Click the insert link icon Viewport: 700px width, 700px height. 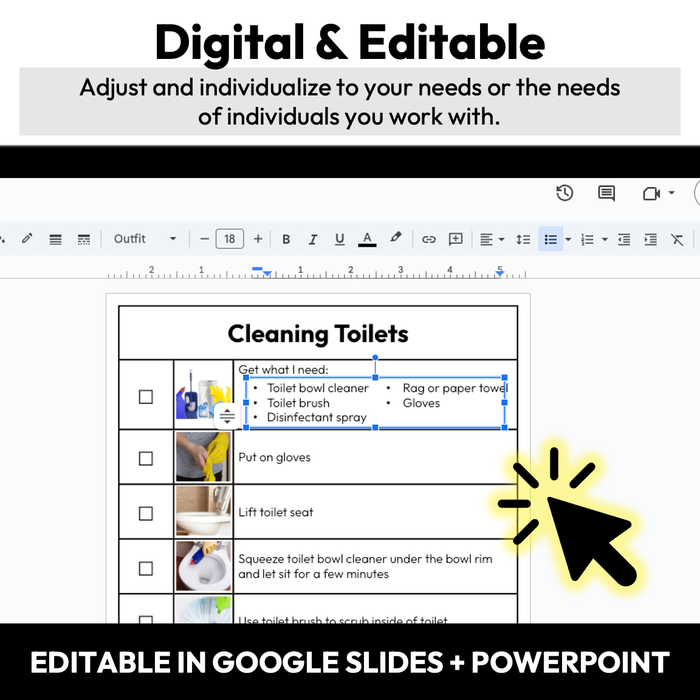[428, 239]
